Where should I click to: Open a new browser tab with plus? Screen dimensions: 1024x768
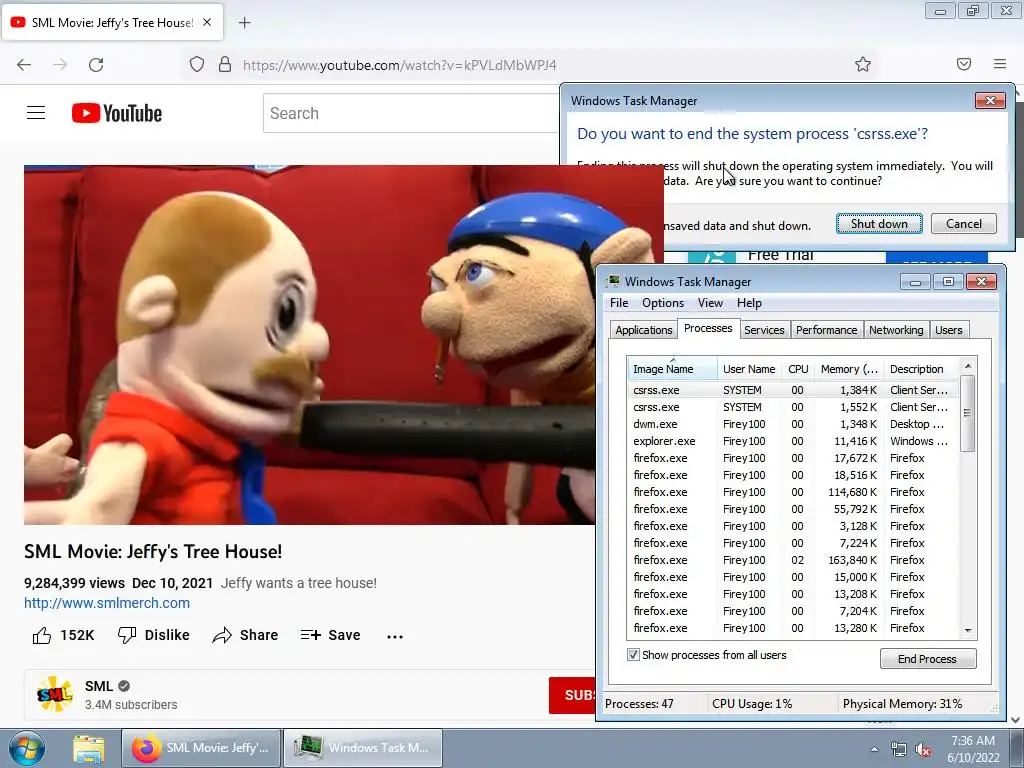pos(244,23)
